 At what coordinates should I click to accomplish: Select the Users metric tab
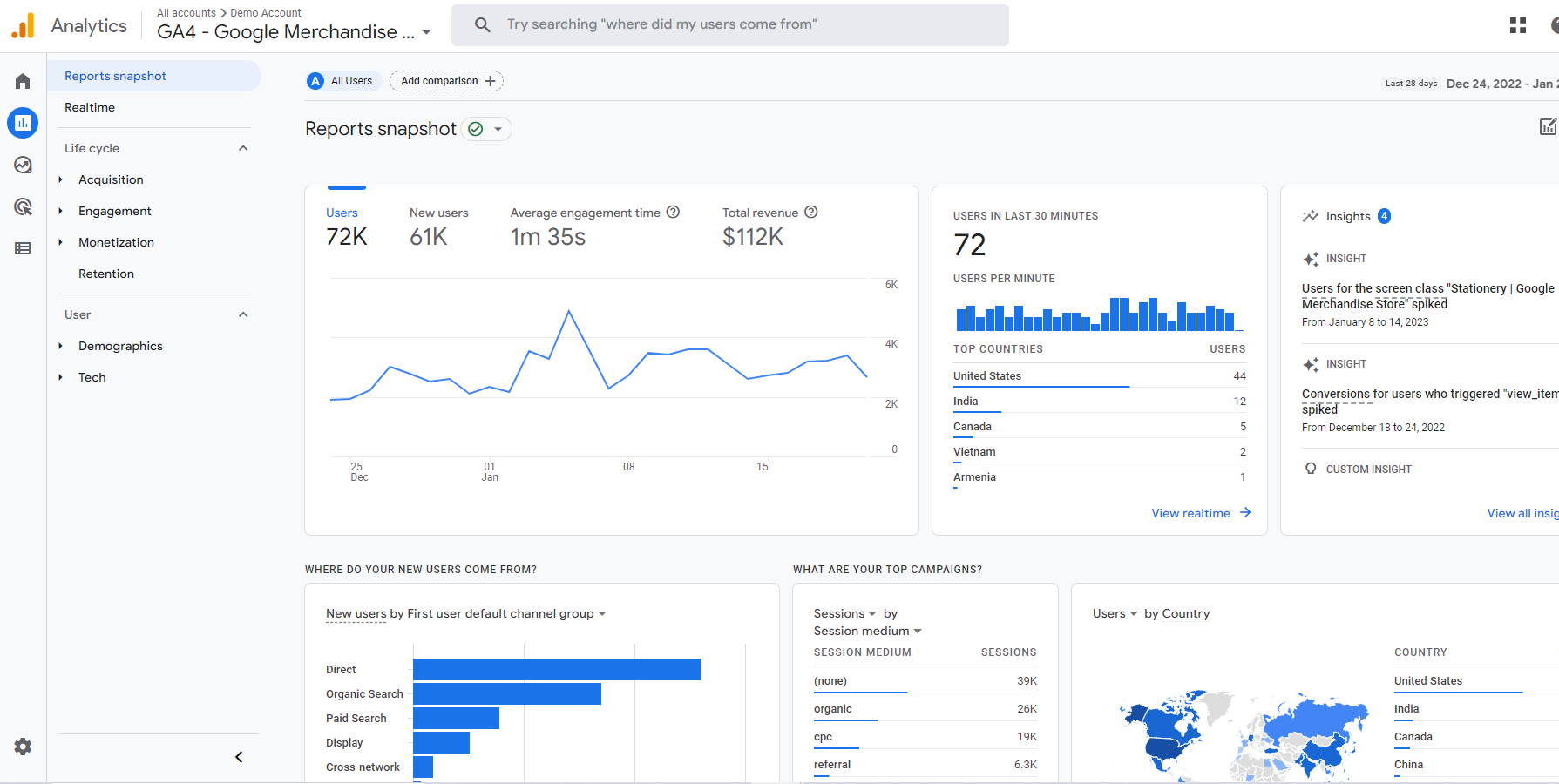pos(347,229)
